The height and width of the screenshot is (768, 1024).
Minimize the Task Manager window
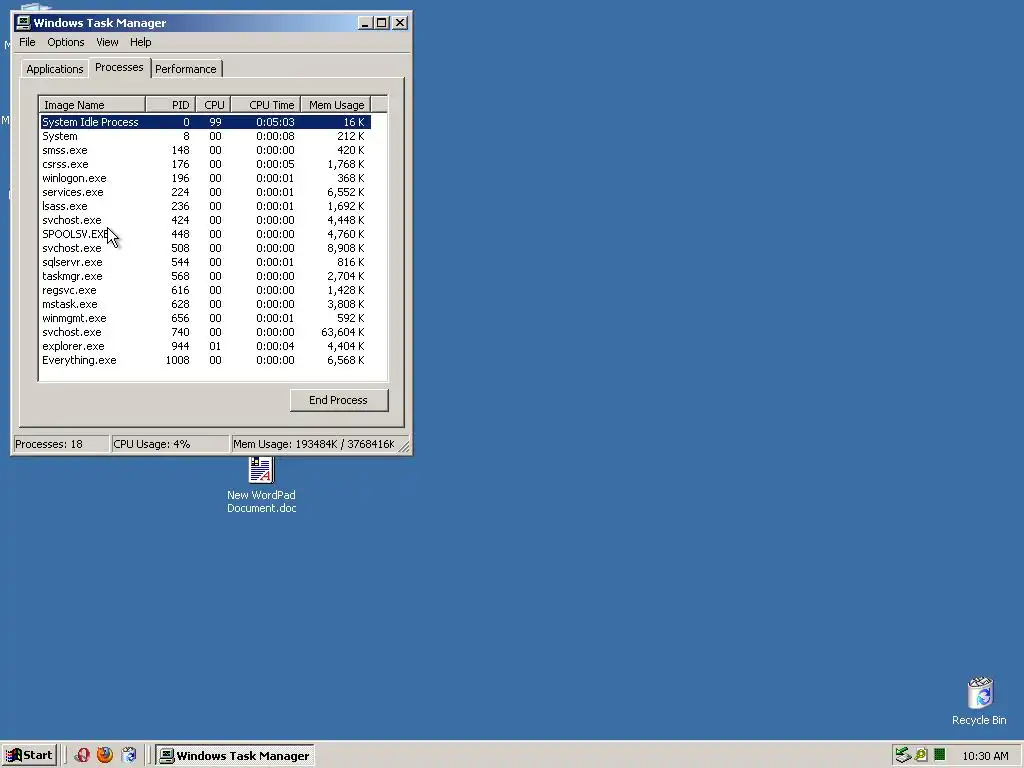(366, 23)
